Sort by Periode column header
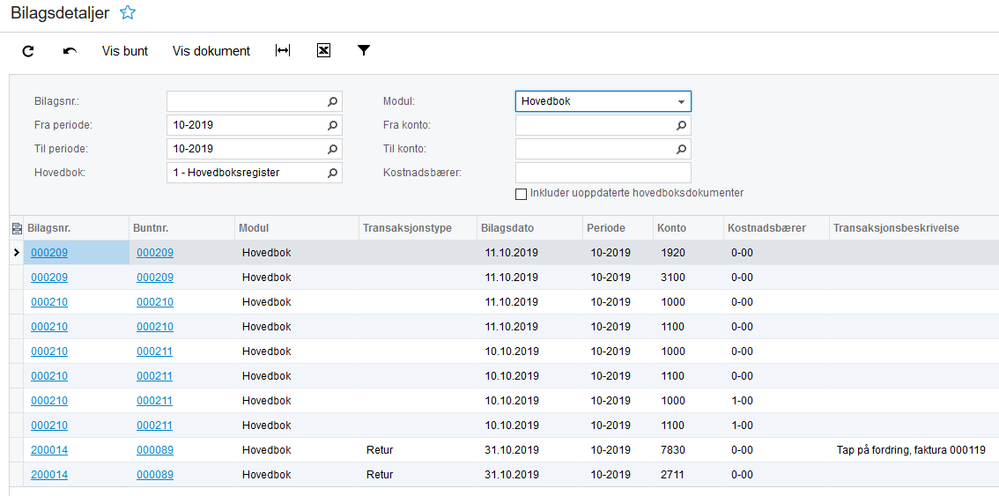Viewport: 999px width, 496px height. 619,228
